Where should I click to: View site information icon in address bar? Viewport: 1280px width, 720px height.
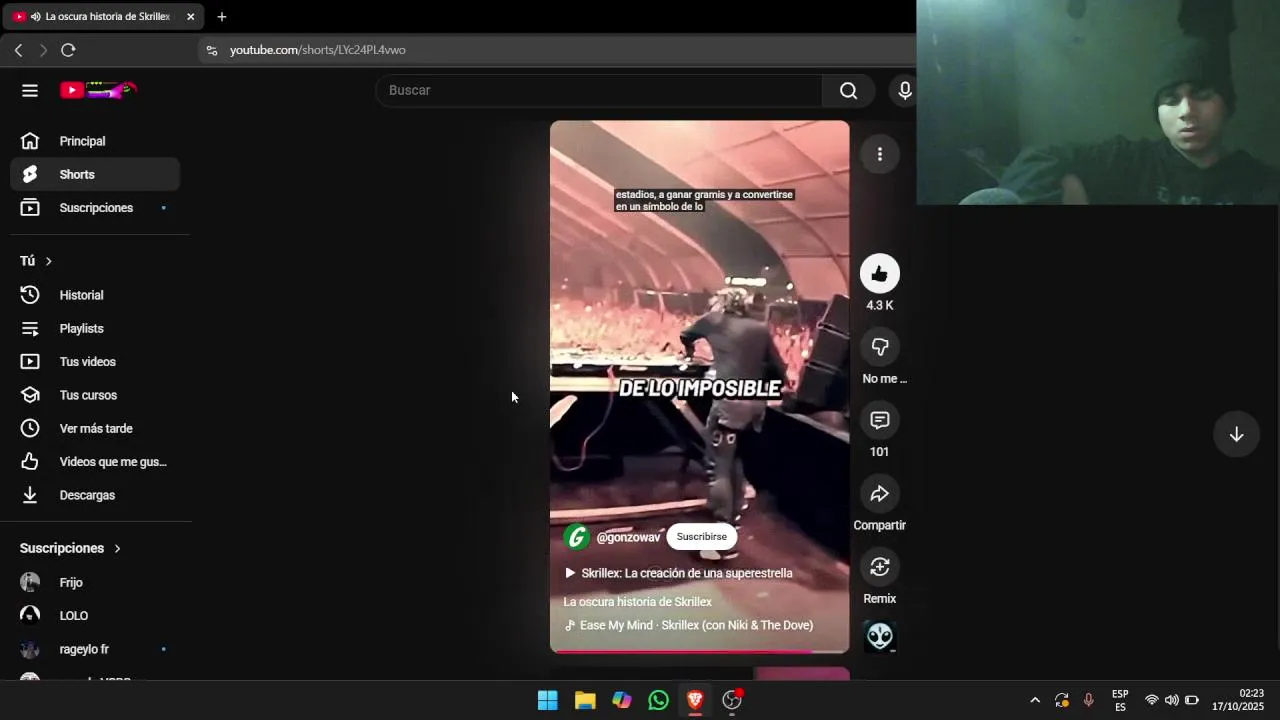pos(211,50)
